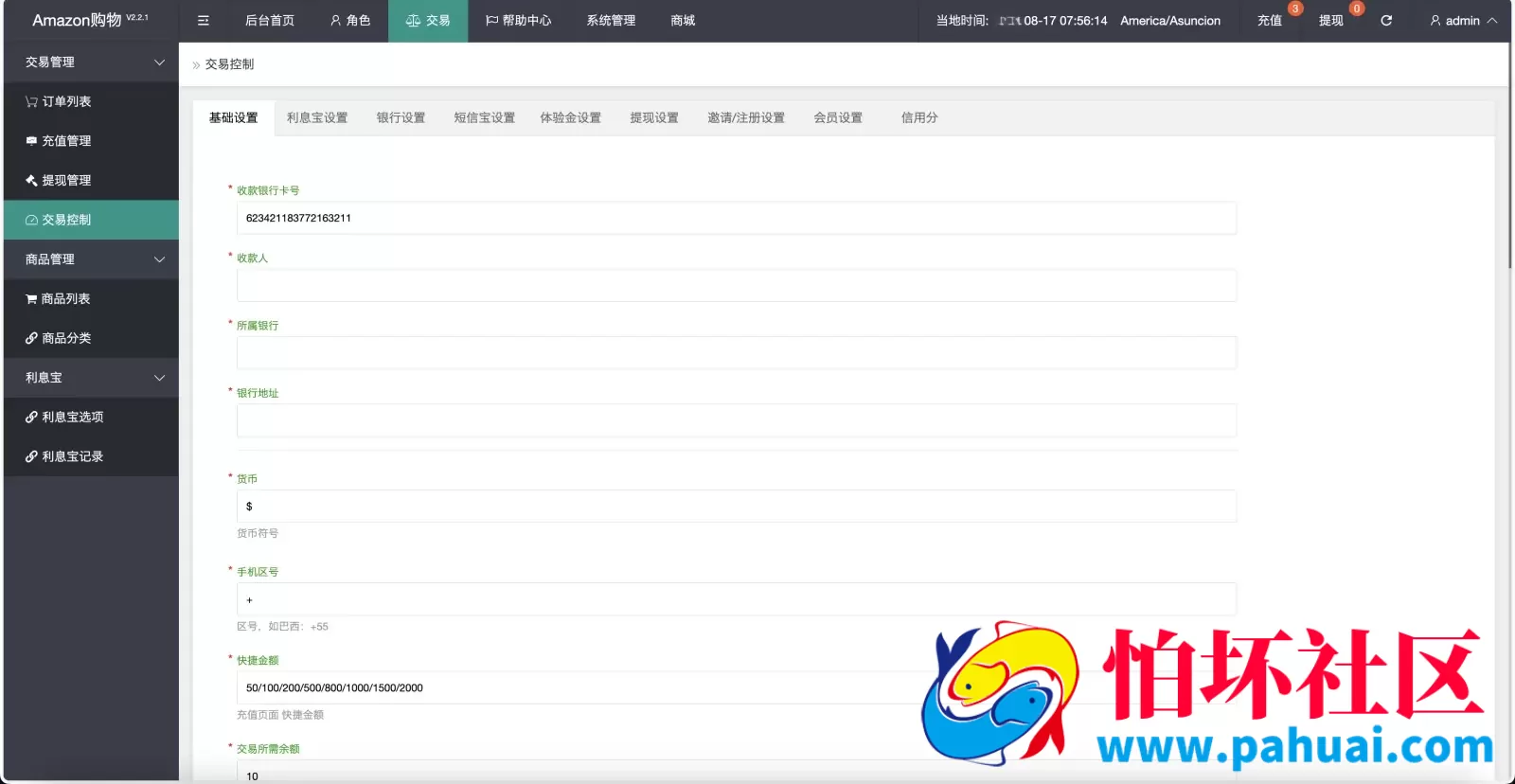Switch to 银行设置 tab
The width and height of the screenshot is (1515, 784).
coord(401,118)
